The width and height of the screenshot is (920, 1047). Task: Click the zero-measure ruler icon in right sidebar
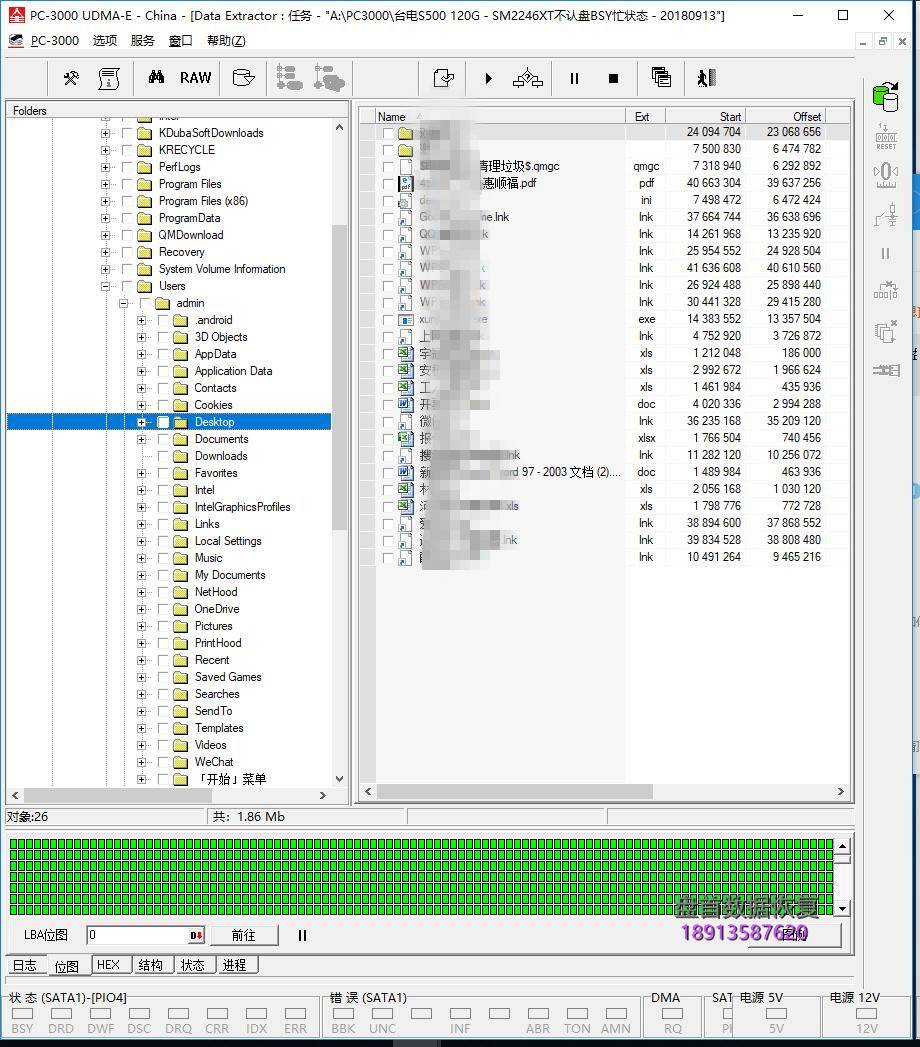pyautogui.click(x=886, y=175)
